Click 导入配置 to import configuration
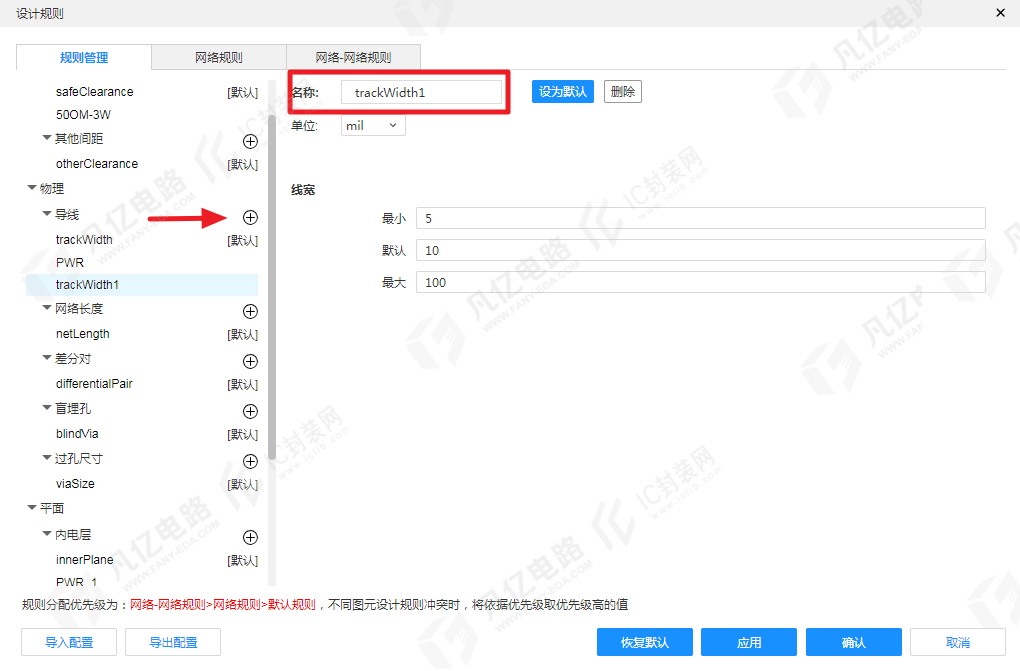This screenshot has height=671, width=1020. click(69, 642)
